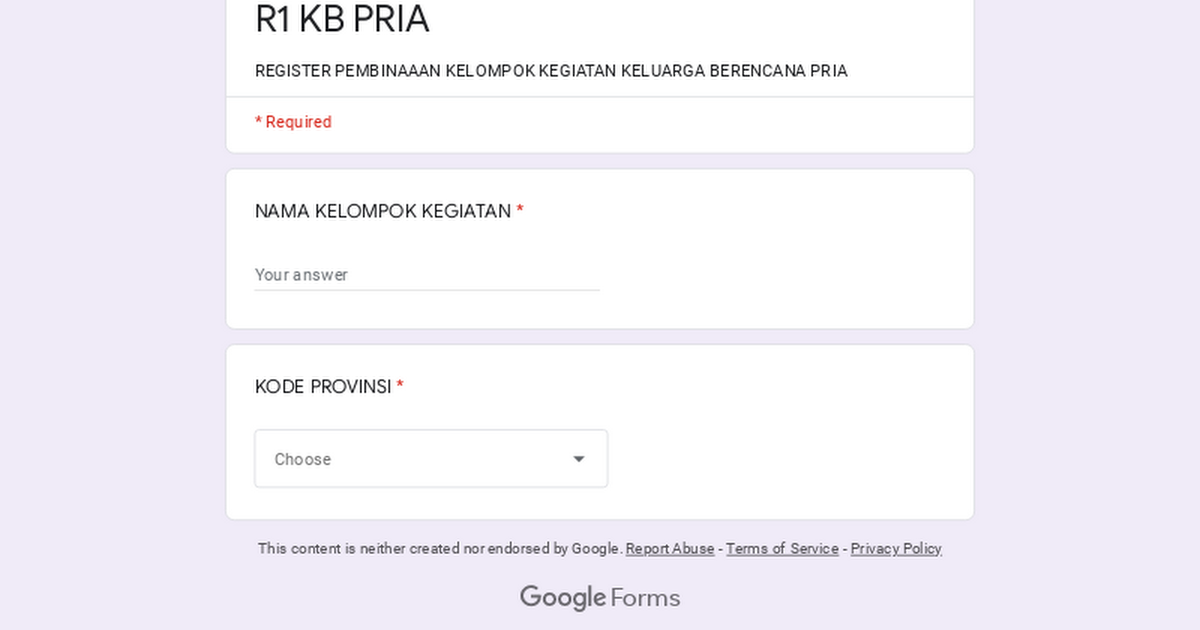Screen dimensions: 1200x630
Task: Expand the province code selection list
Action: pyautogui.click(x=431, y=458)
